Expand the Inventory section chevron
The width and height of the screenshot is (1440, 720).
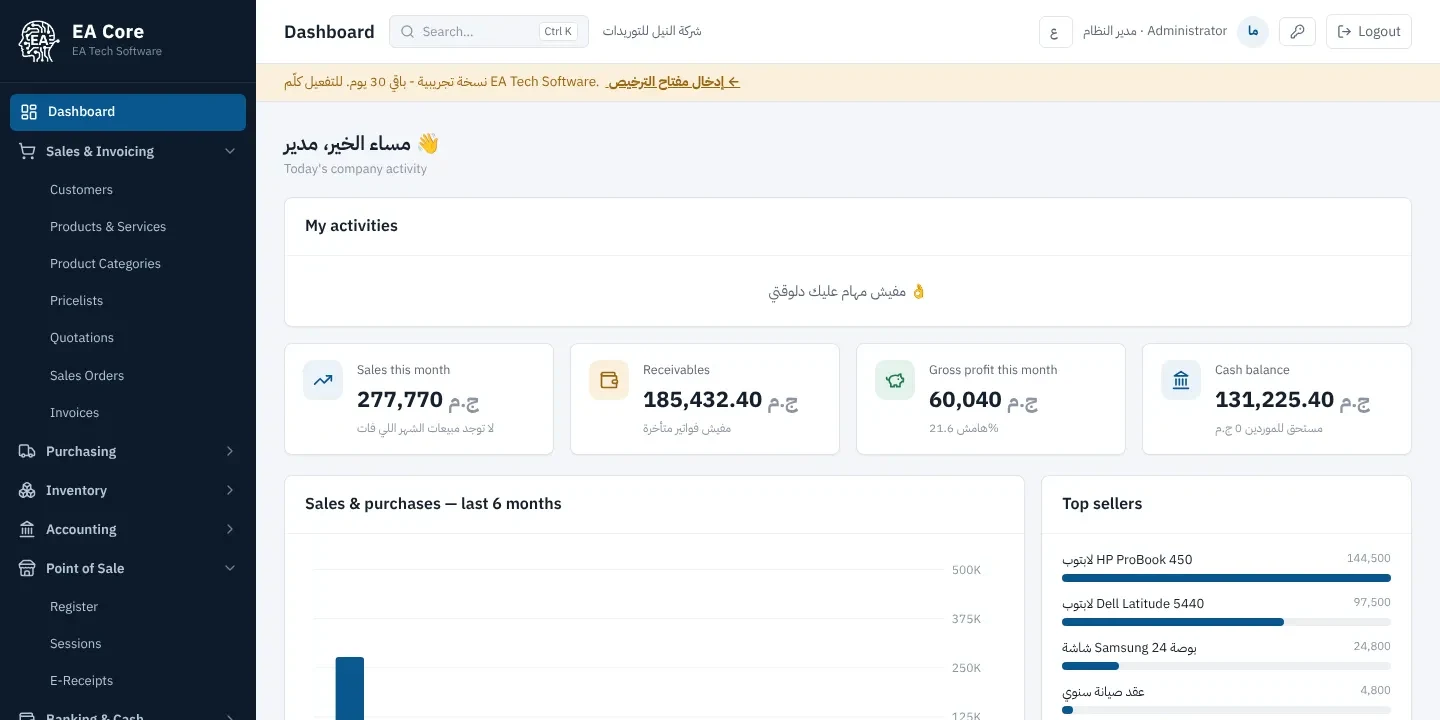(x=230, y=490)
